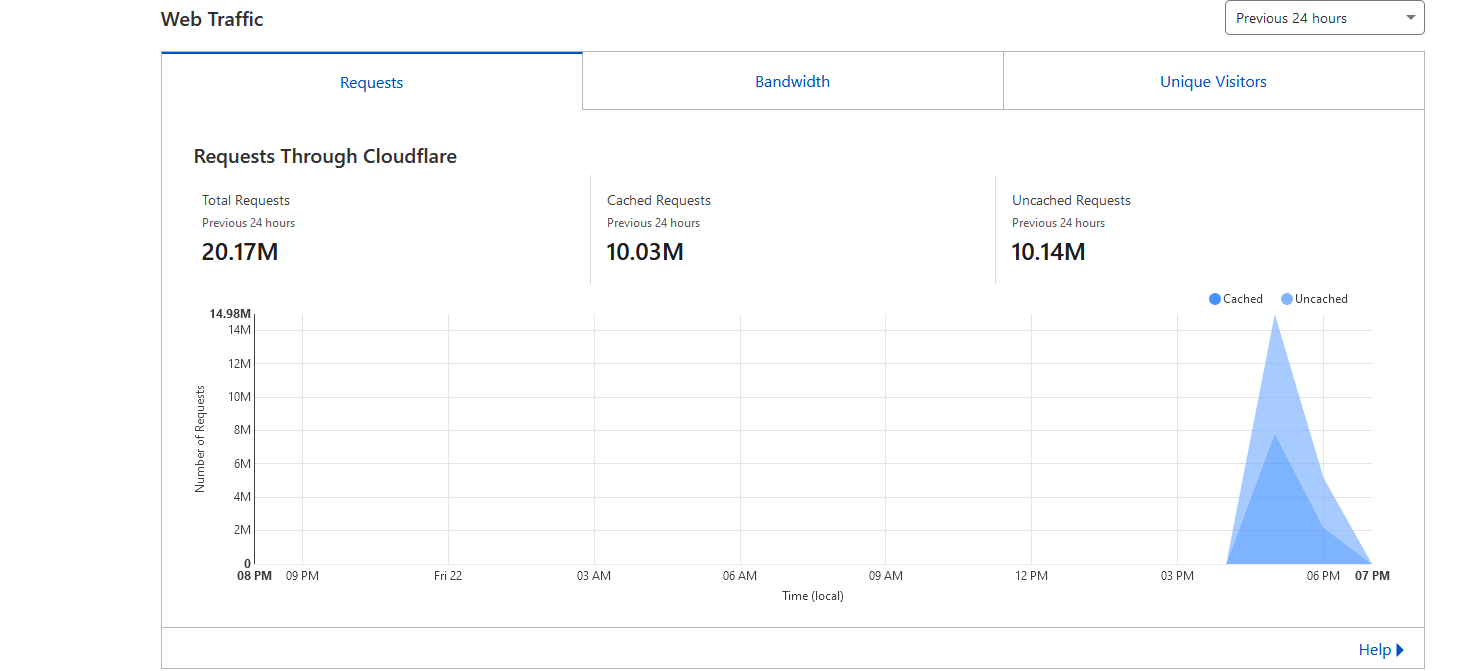Click the 06 PM label on the time axis
The image size is (1480, 671).
point(1323,576)
